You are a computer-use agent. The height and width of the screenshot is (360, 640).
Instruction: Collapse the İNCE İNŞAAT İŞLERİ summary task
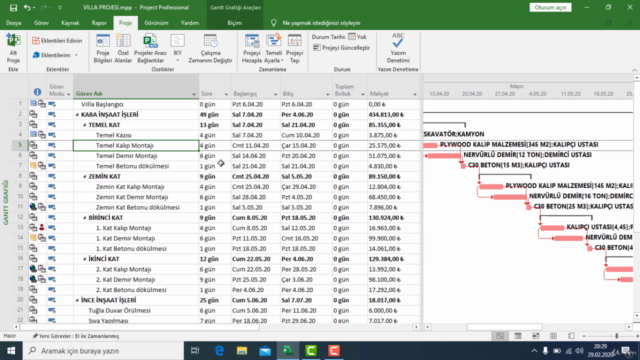[77, 300]
